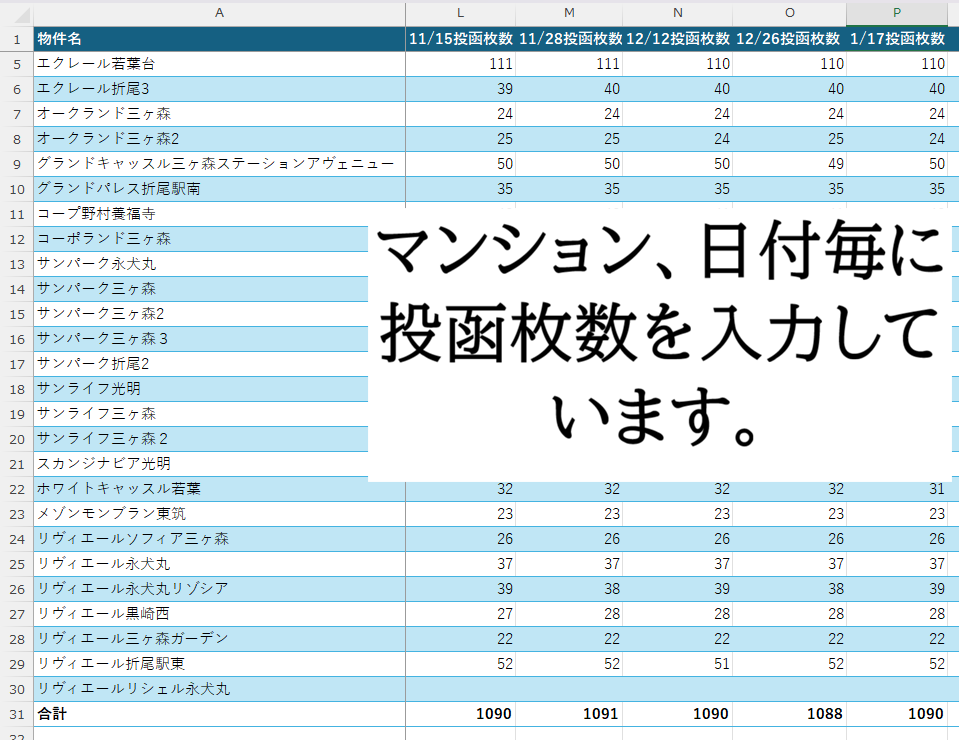Select row 22 header
The image size is (959, 740).
[17, 489]
